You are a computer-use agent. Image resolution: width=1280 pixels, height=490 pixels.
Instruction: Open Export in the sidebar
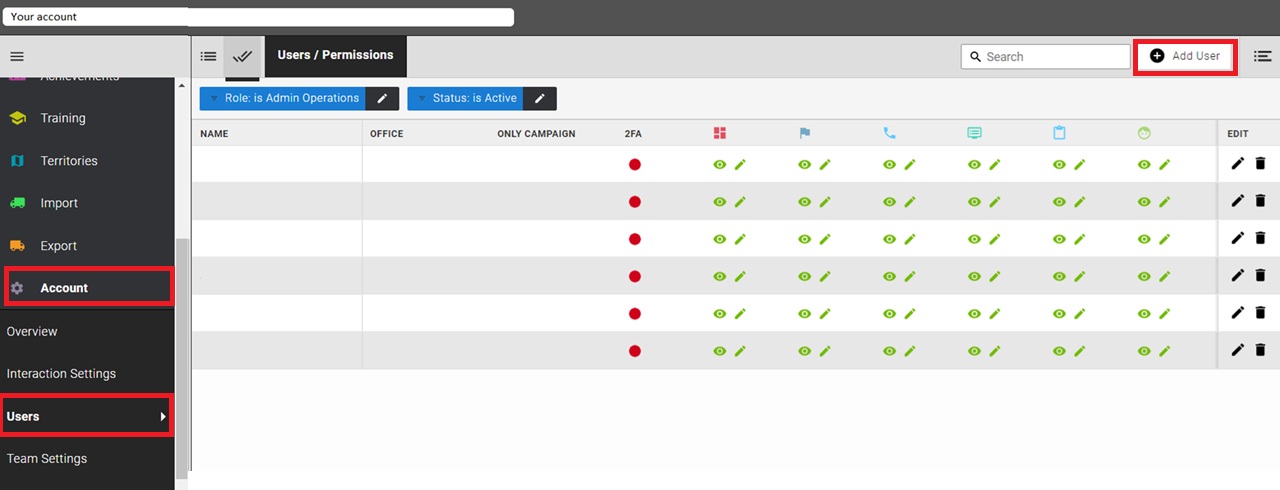[59, 246]
